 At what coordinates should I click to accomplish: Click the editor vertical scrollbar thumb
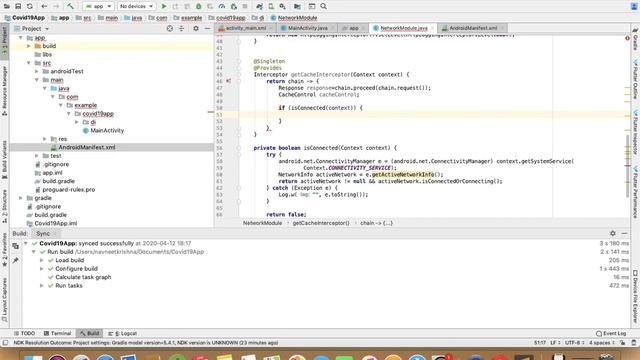[x=628, y=166]
